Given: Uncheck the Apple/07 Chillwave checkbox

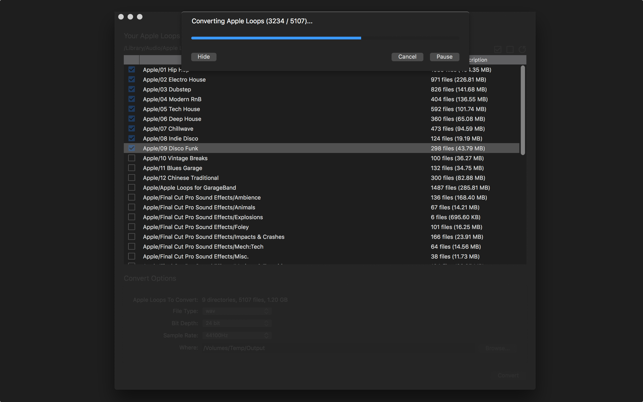Looking at the screenshot, I should pos(132,129).
